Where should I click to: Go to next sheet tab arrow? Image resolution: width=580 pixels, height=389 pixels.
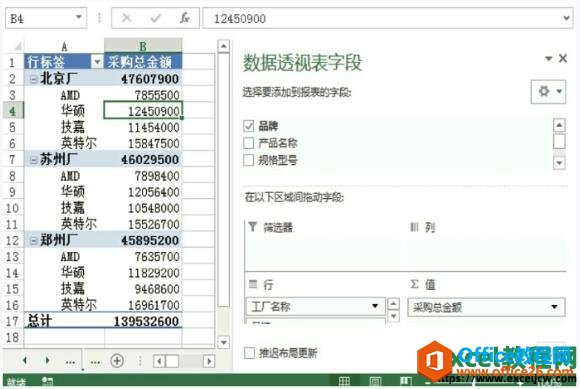[x=47, y=360]
